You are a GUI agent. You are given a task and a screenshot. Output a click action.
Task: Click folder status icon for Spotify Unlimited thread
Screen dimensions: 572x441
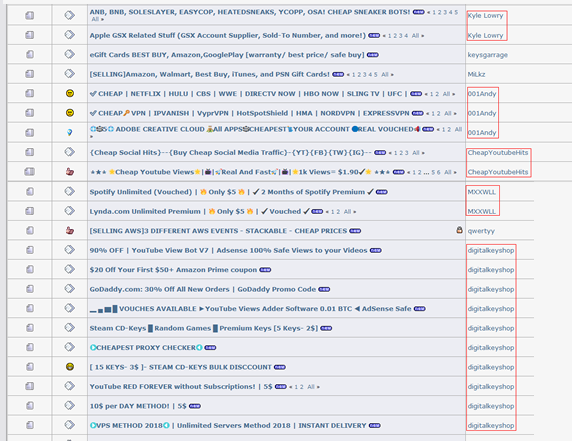(30, 192)
